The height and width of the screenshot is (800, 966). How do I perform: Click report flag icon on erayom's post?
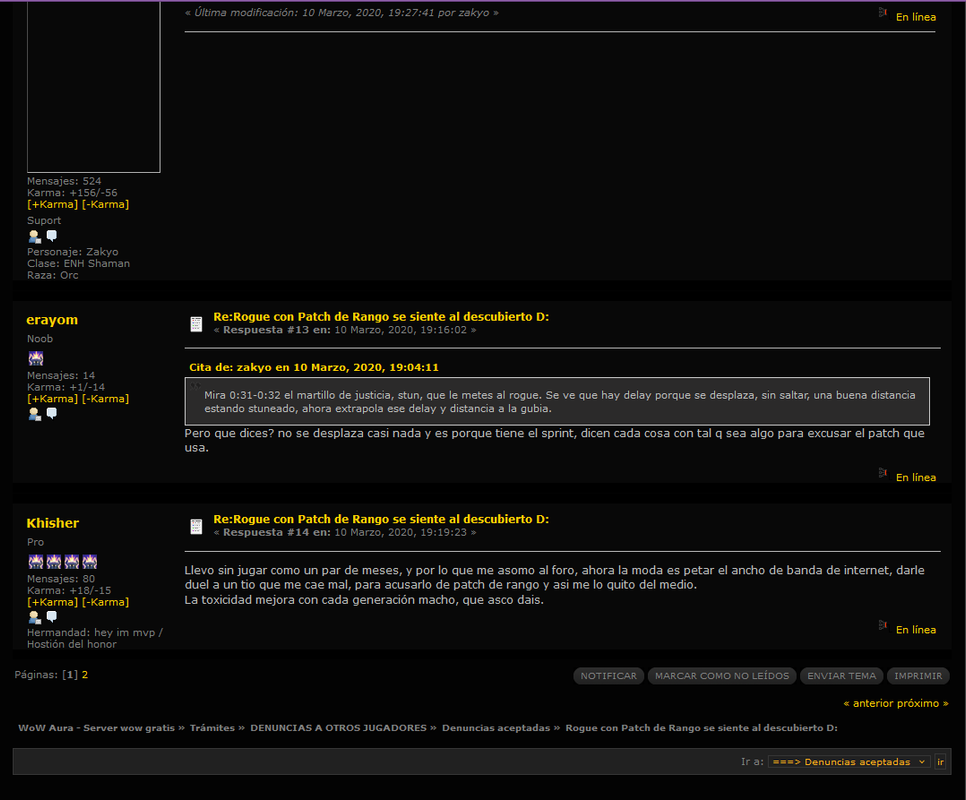883,473
